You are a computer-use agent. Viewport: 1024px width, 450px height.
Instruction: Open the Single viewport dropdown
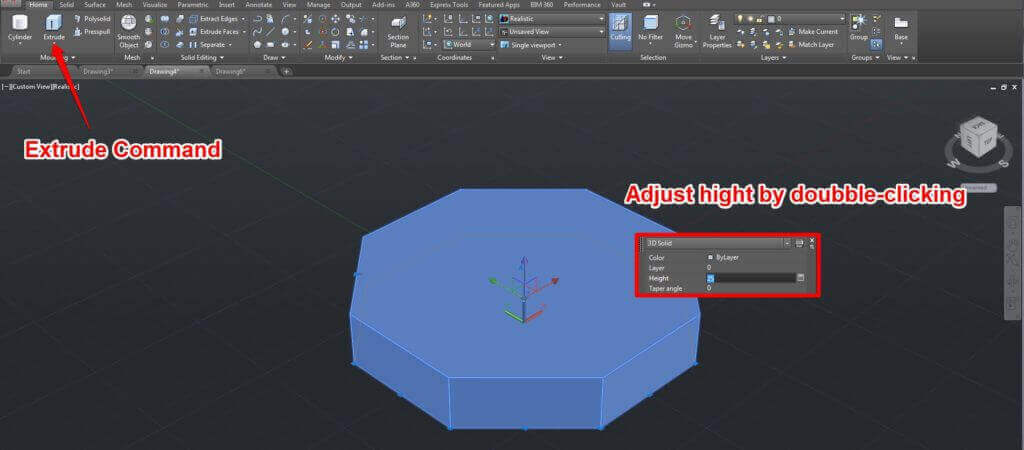533,44
